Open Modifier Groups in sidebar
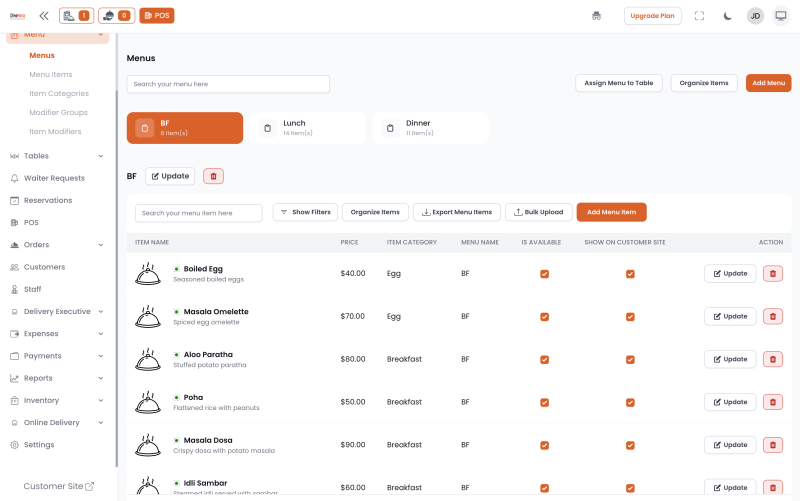The width and height of the screenshot is (800, 501). click(58, 112)
